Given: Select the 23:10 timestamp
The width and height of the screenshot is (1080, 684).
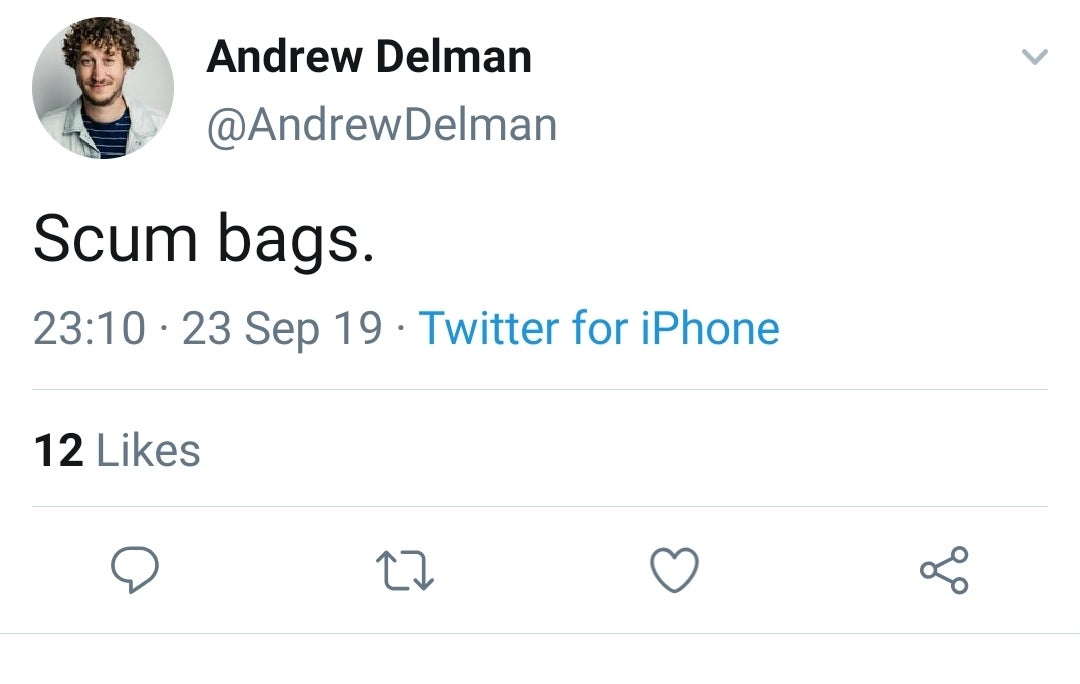Looking at the screenshot, I should coord(90,328).
